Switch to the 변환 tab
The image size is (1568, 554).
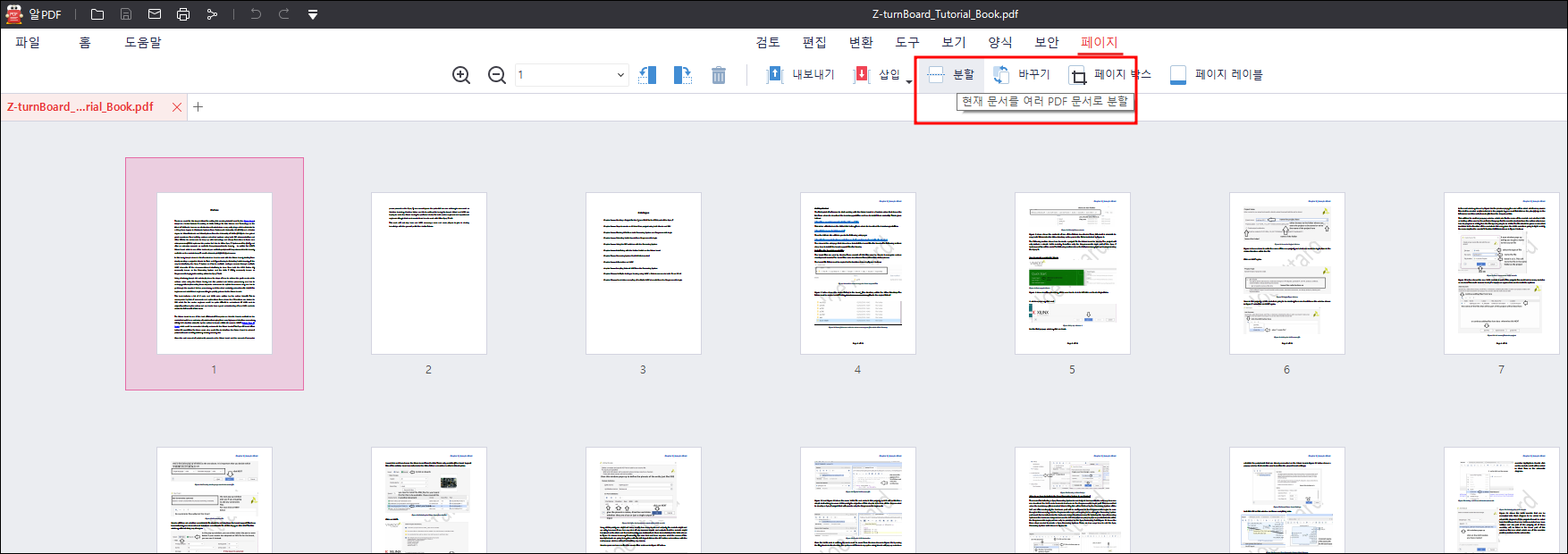click(861, 42)
